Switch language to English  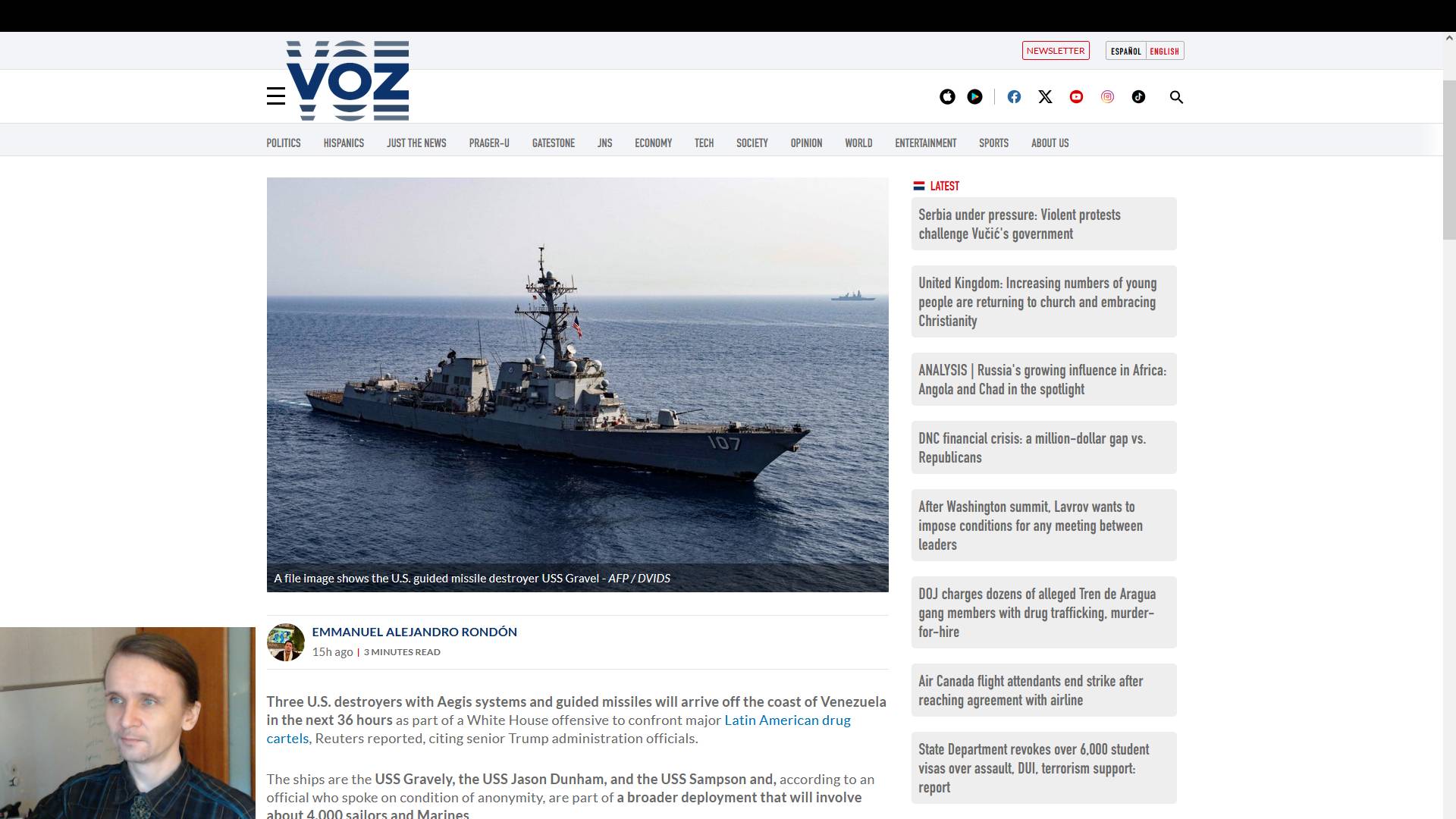1164,51
